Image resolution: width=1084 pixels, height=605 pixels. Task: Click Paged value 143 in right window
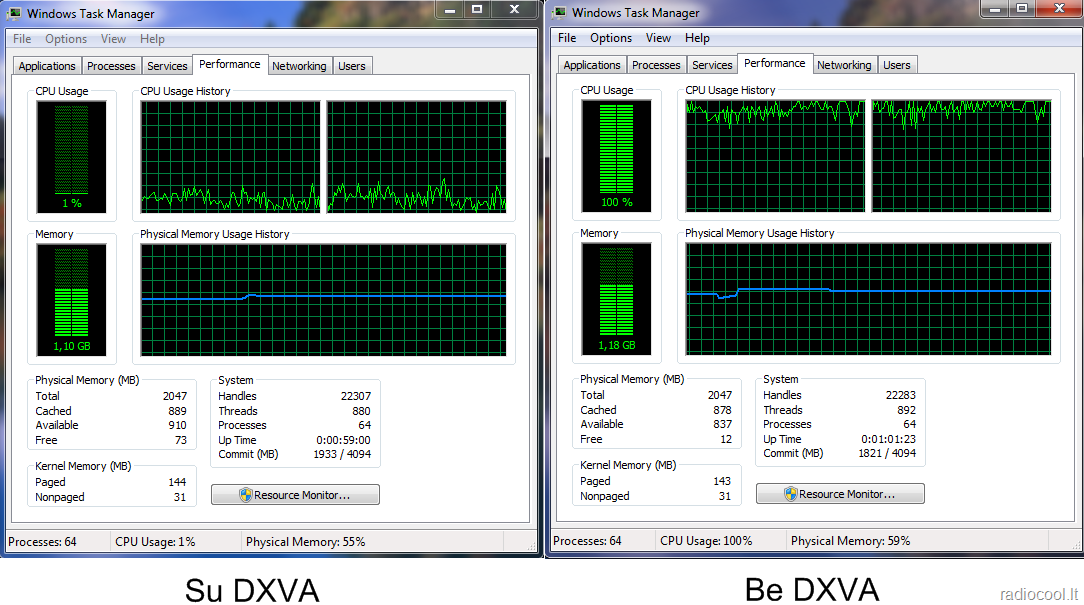tap(722, 481)
